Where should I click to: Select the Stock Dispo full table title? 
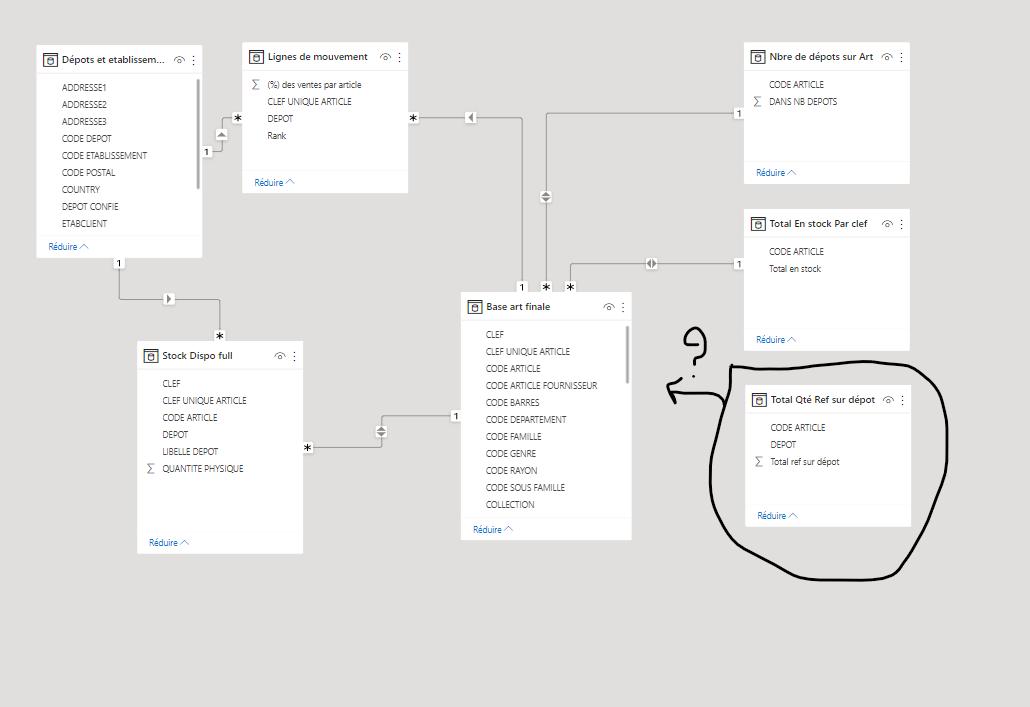[x=197, y=356]
